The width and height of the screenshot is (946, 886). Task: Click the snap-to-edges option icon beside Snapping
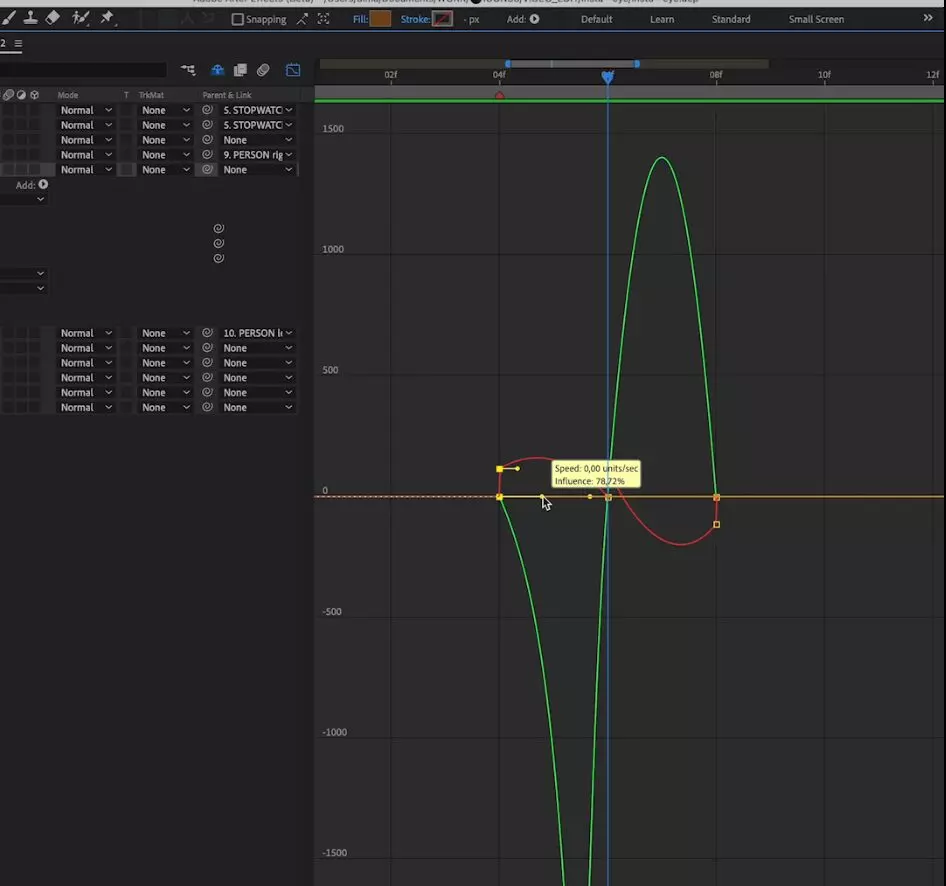click(302, 19)
